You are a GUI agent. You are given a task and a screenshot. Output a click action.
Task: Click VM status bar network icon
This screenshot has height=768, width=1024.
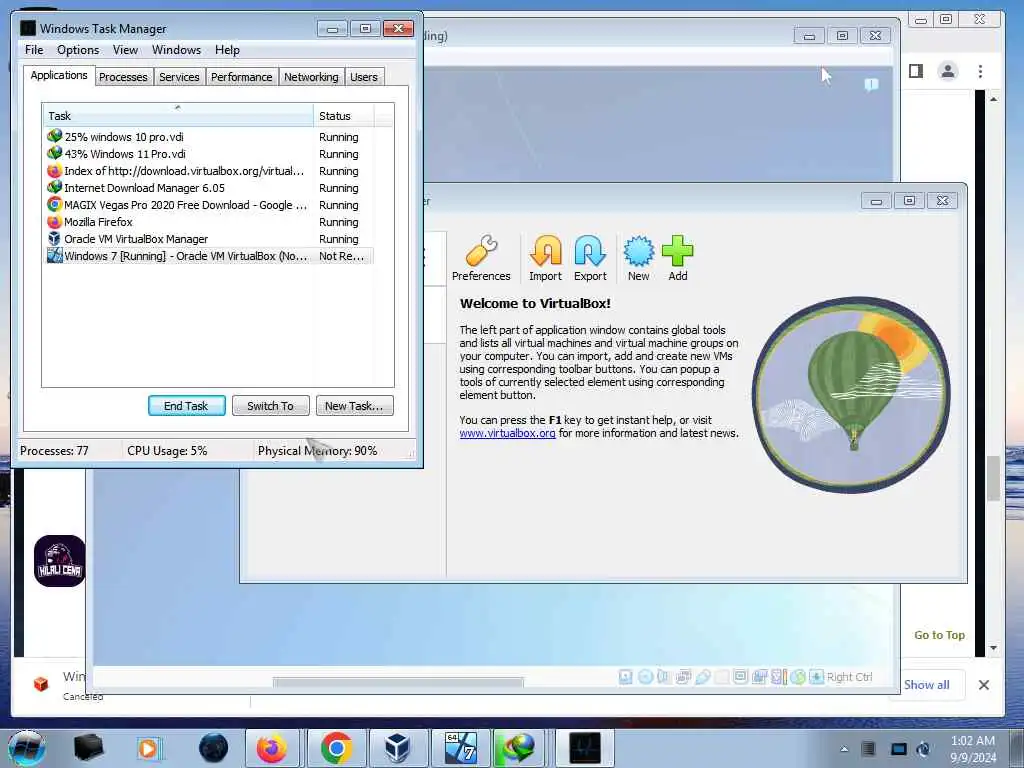(x=683, y=677)
